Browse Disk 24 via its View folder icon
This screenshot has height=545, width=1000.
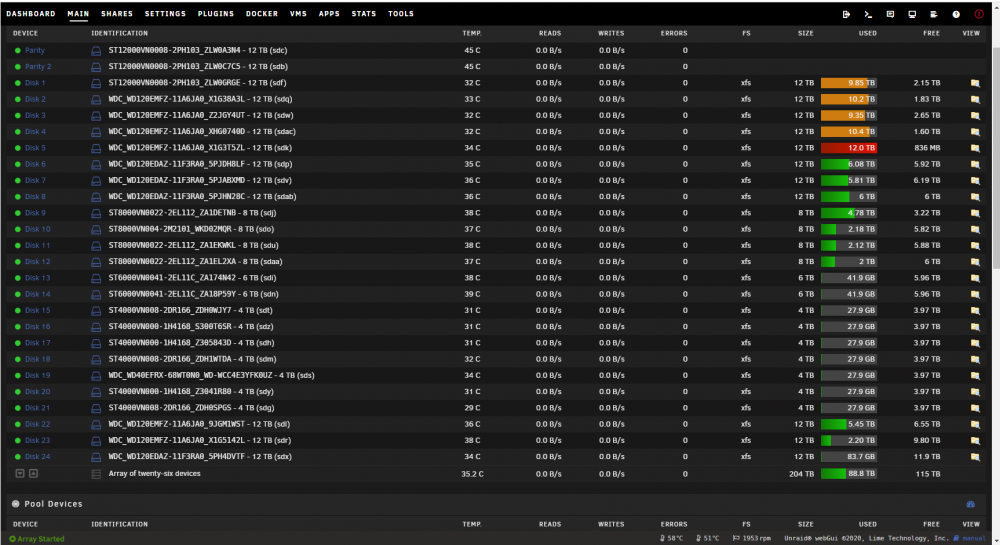coord(974,456)
